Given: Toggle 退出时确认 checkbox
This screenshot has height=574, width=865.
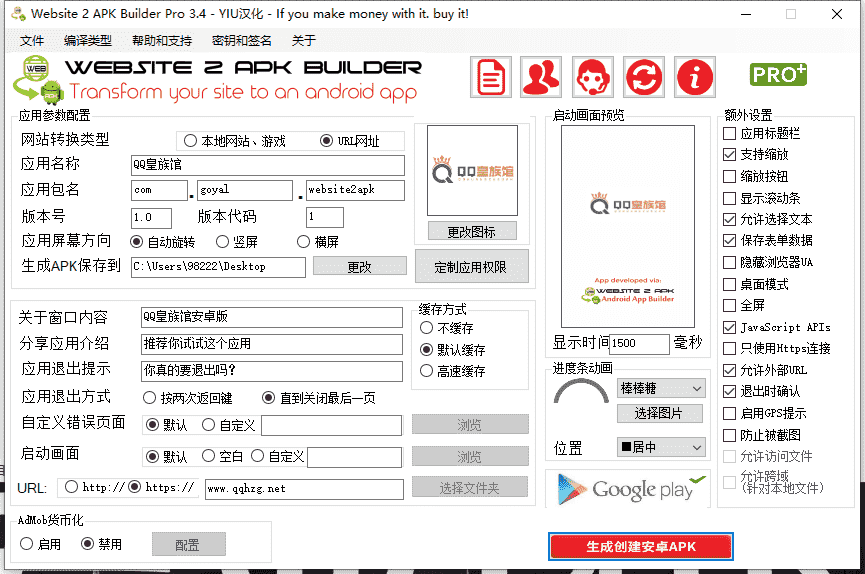Looking at the screenshot, I should pos(729,392).
